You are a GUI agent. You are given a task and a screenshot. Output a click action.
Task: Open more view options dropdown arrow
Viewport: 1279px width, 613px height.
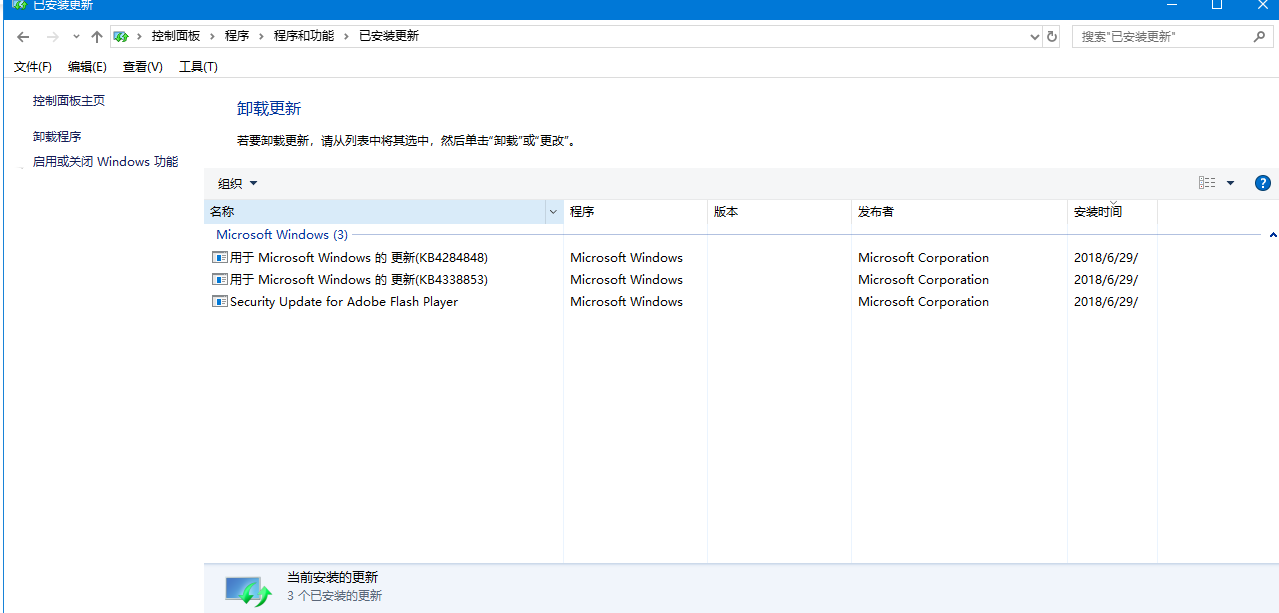click(x=1230, y=183)
